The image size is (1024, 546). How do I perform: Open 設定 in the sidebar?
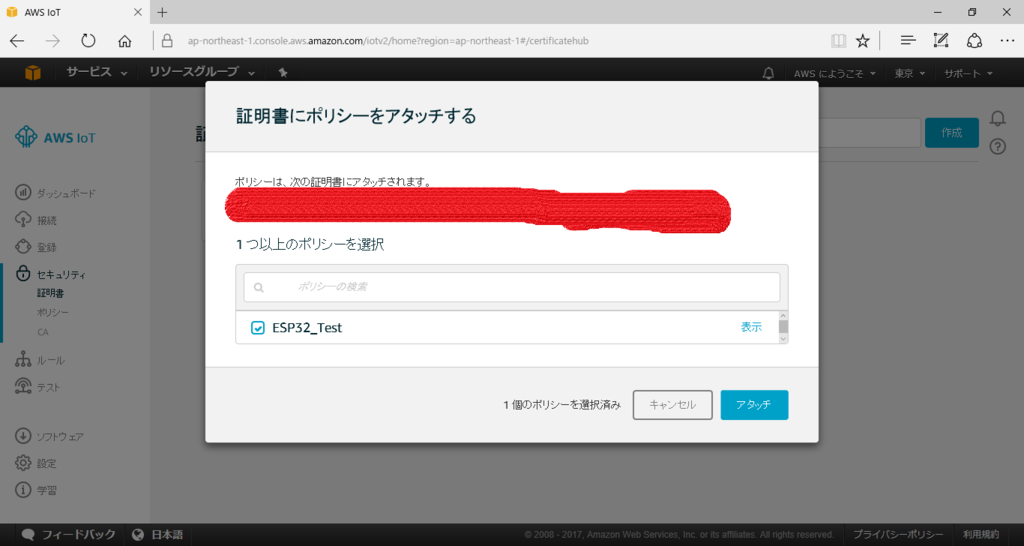[36, 463]
